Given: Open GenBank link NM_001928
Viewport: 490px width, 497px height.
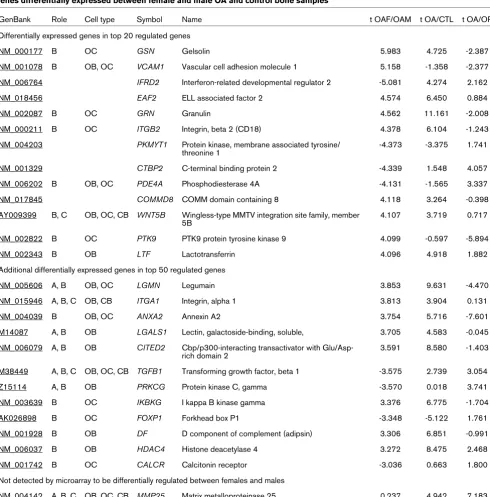Looking at the screenshot, I should point(21,434).
